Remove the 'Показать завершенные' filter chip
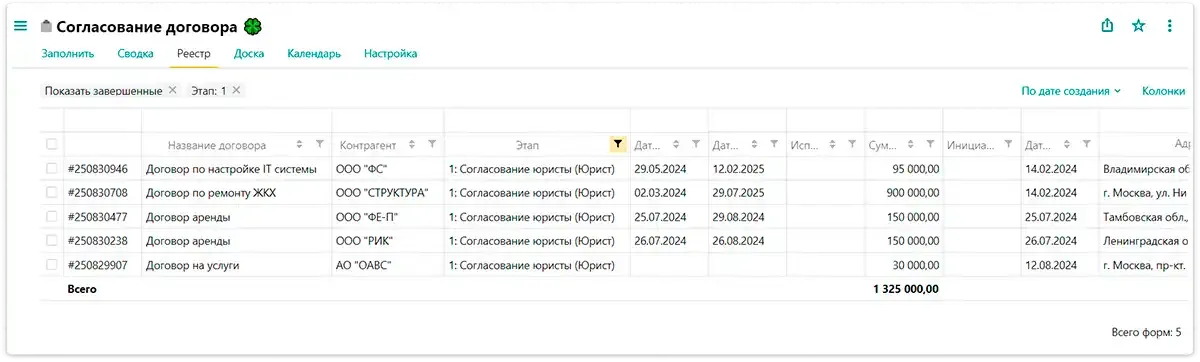This screenshot has height=362, width=1200. (172, 90)
